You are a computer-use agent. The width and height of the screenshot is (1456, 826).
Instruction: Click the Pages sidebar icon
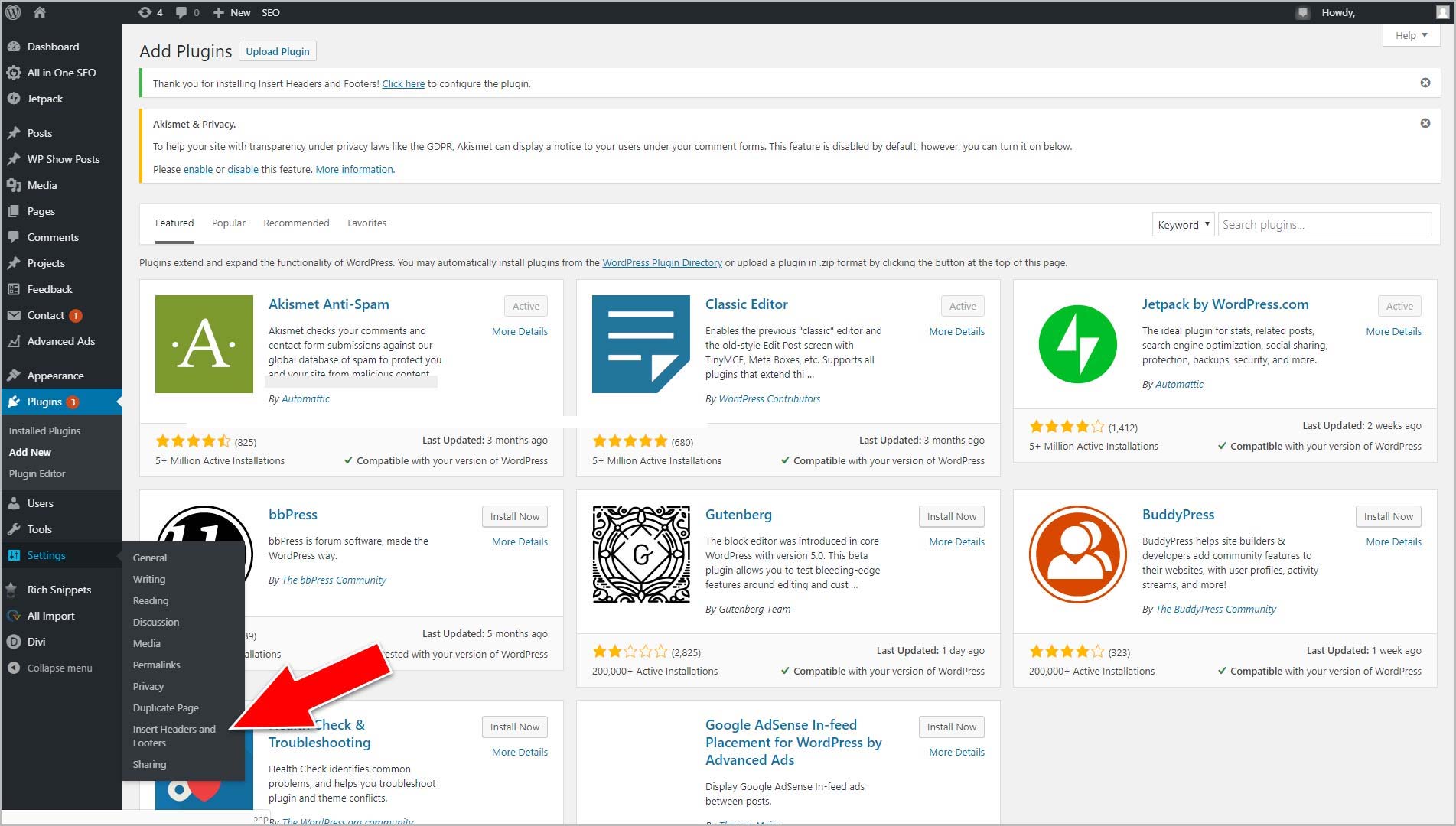[13, 211]
